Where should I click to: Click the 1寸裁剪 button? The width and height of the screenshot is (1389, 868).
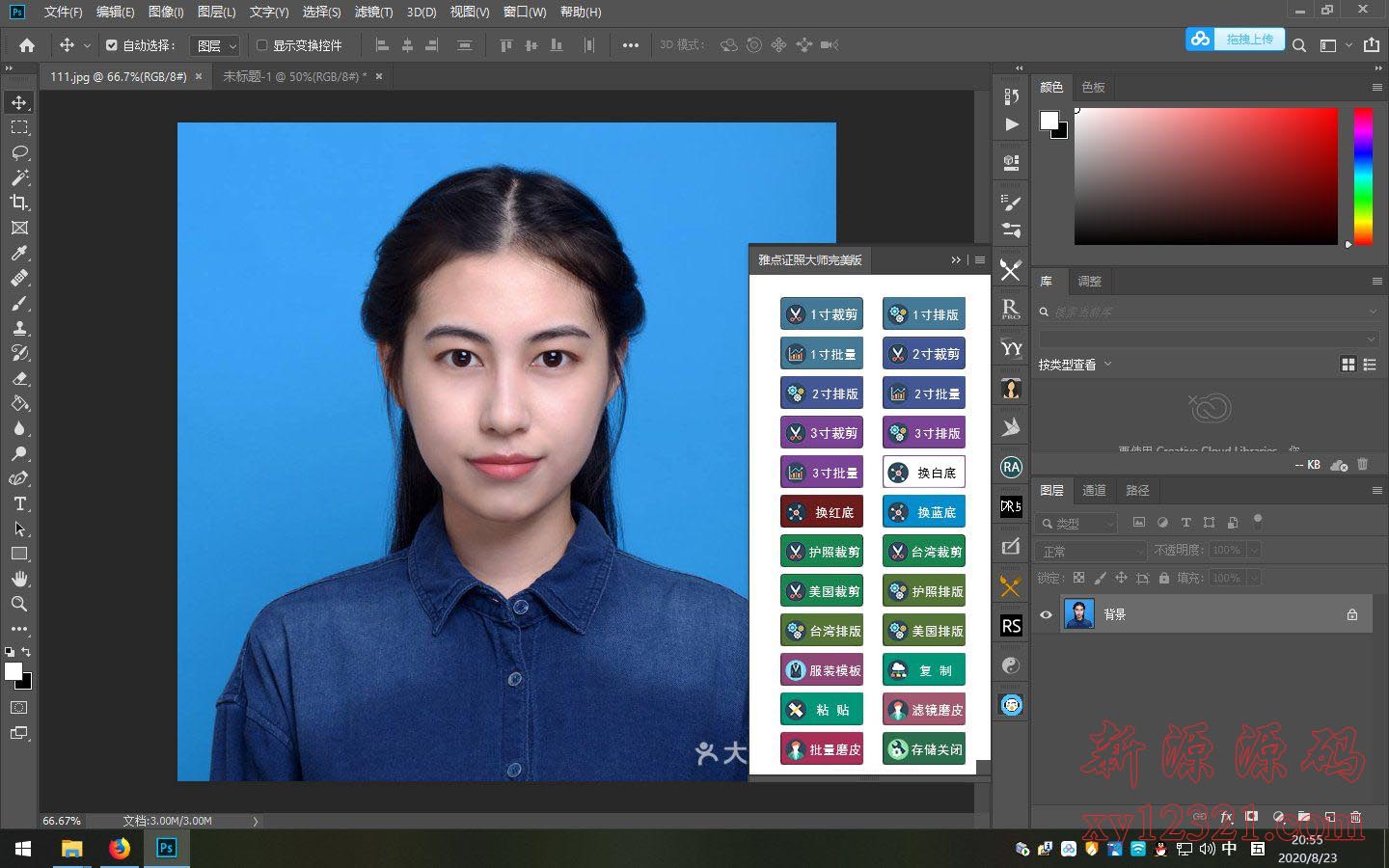(822, 314)
